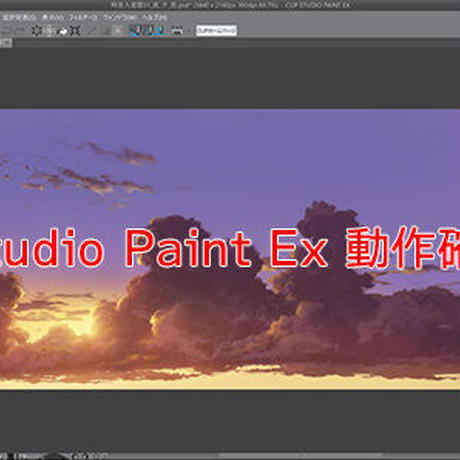Click the horizontal scrollbar below the canvas
Image resolution: width=460 pixels, height=460 pixels.
click(x=301, y=455)
